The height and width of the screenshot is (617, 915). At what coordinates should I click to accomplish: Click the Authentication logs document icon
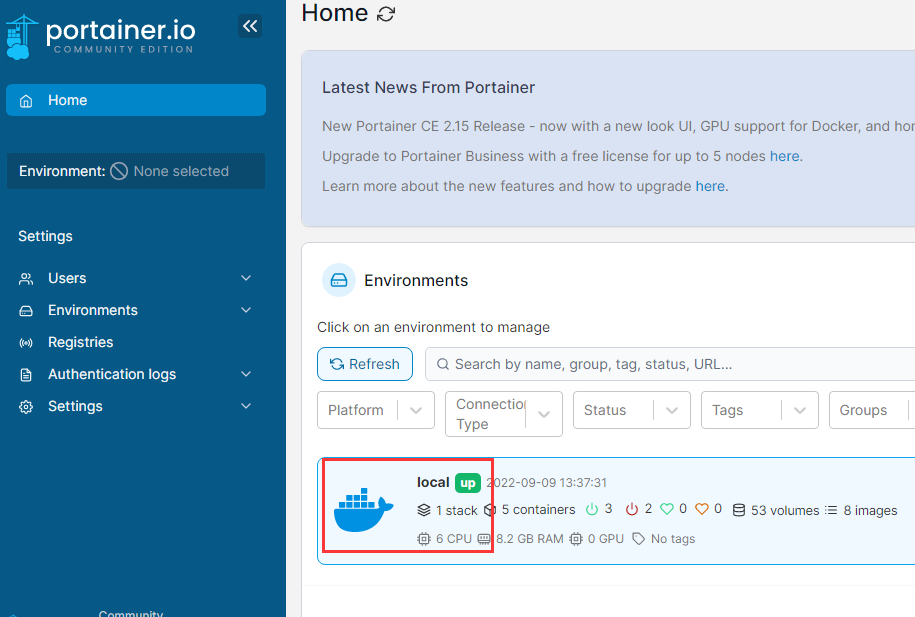(26, 375)
